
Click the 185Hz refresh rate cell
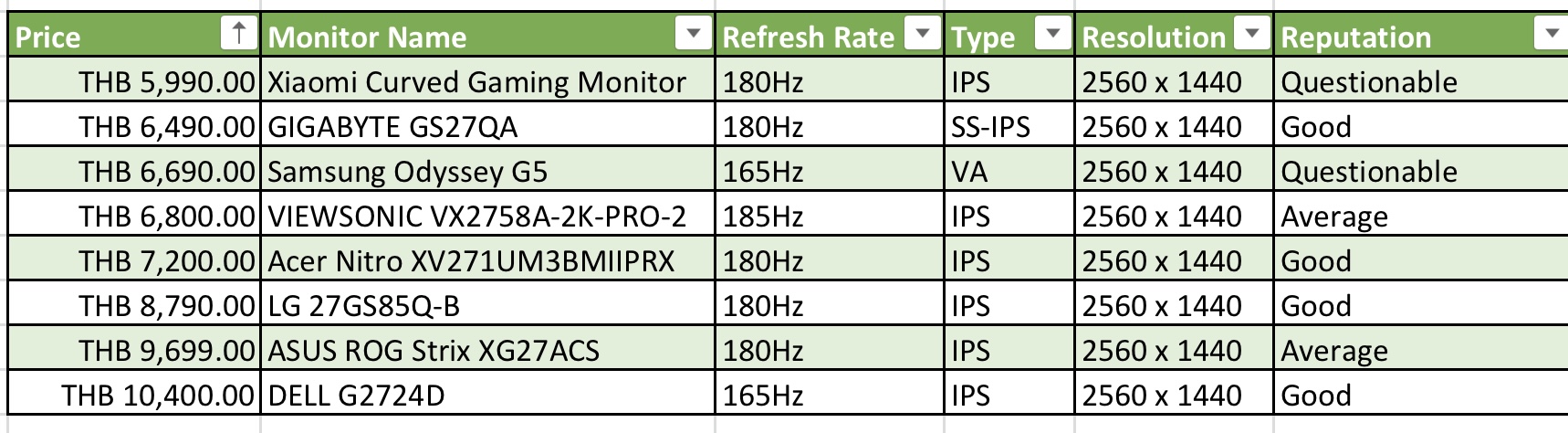coord(830,216)
